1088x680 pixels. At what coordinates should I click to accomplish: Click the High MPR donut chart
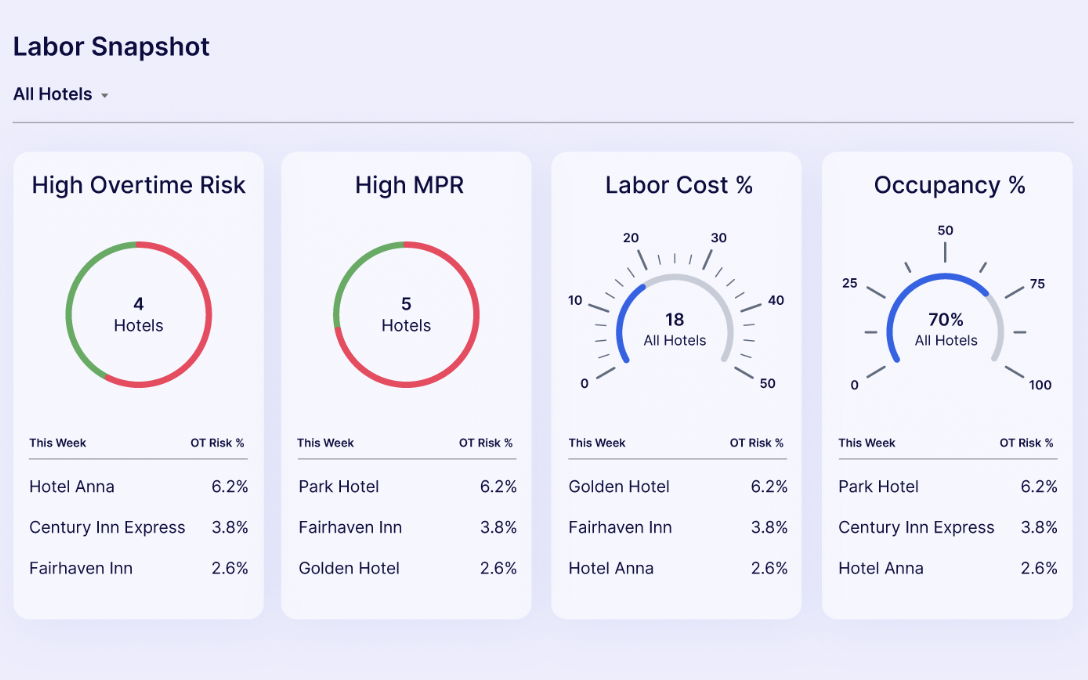click(x=406, y=314)
